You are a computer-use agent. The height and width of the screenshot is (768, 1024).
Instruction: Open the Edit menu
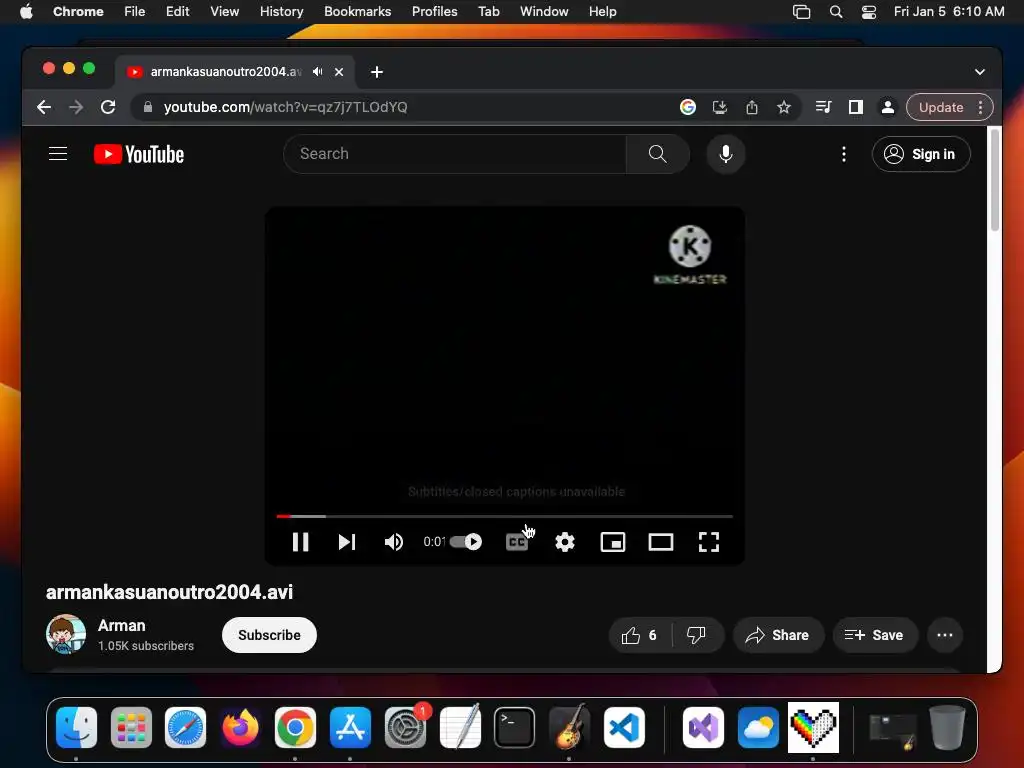177,11
